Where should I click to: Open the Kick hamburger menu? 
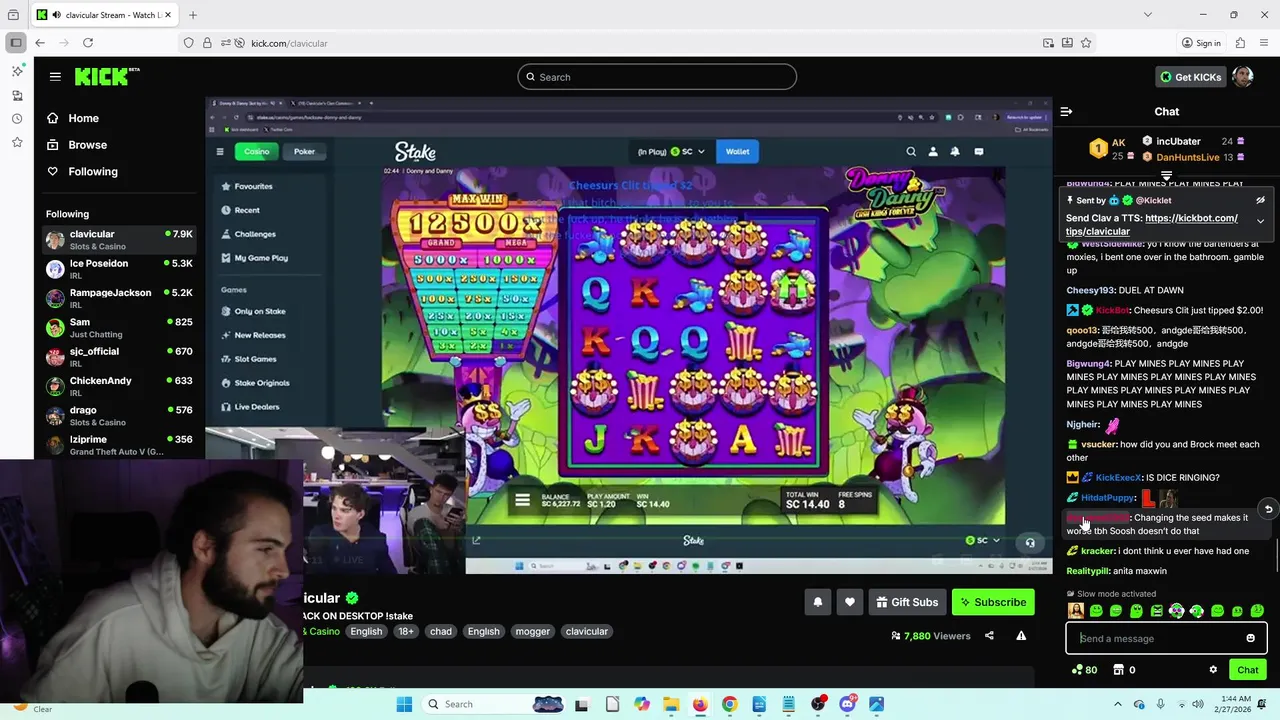pyautogui.click(x=55, y=77)
